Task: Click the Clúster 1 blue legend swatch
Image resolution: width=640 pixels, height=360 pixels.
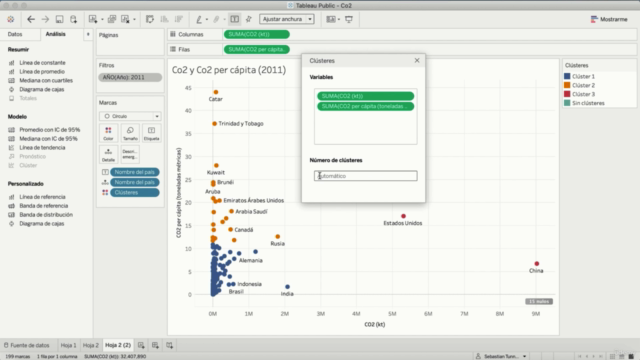Action: tap(567, 76)
